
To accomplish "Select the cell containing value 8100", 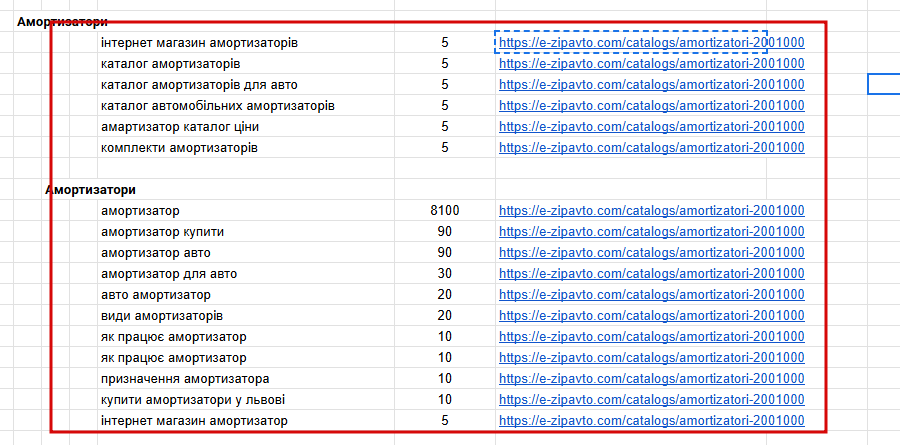I will tap(445, 211).
